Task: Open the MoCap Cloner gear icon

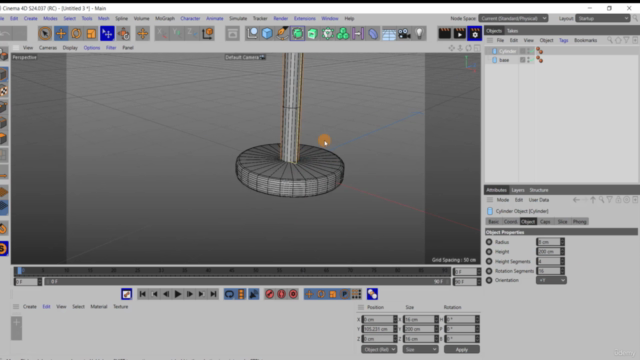Action: (x=328, y=33)
